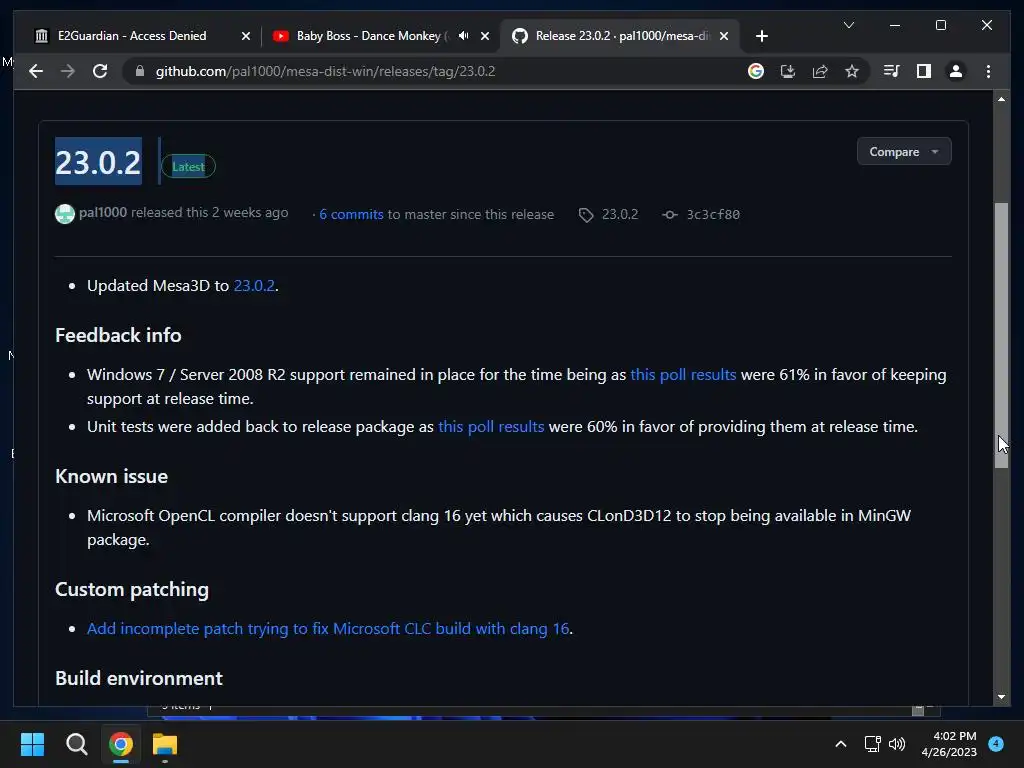Mute audio on Baby Boss tab

pos(463,36)
